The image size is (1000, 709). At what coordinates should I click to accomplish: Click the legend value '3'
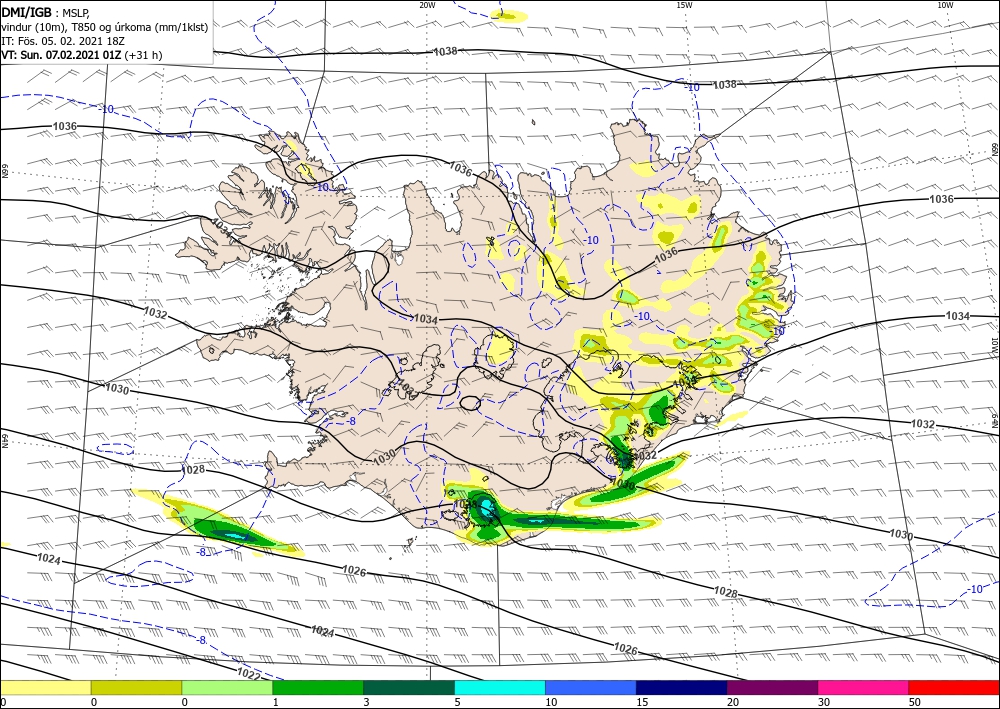point(367,702)
